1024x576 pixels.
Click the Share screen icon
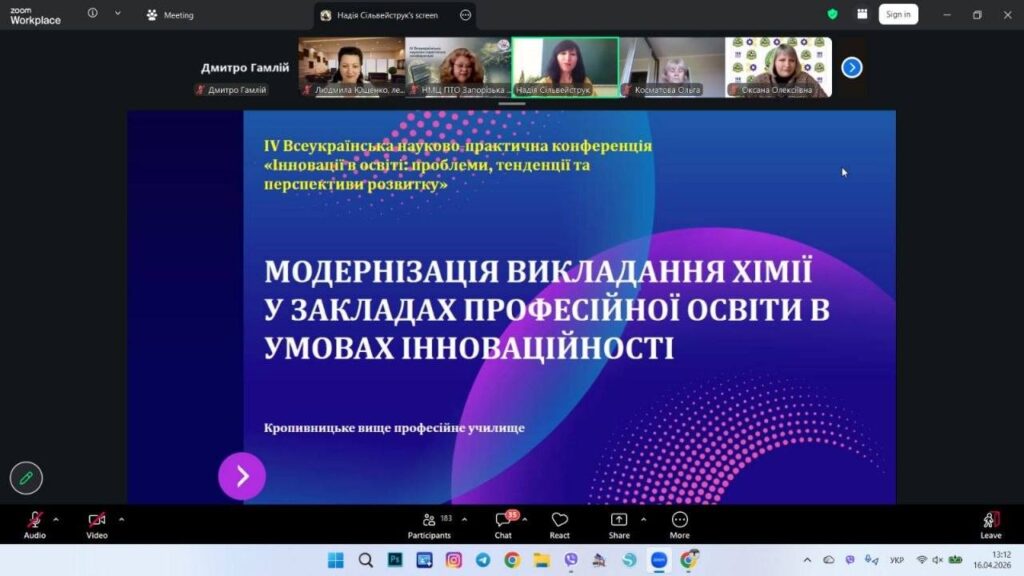point(619,521)
